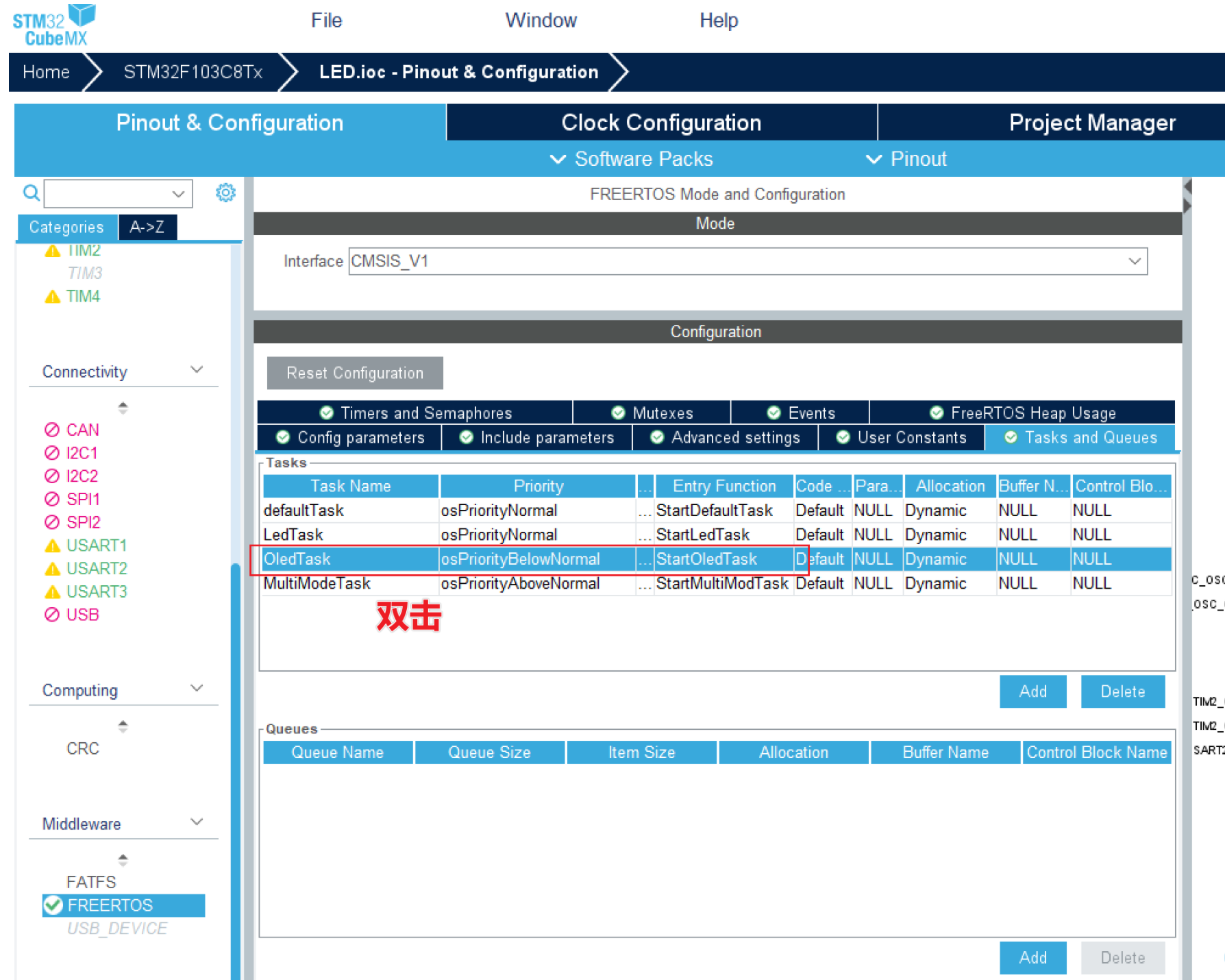The height and width of the screenshot is (980, 1225).
Task: Click LED.ioc Pinout & Configuration breadcrumb
Action: click(458, 72)
